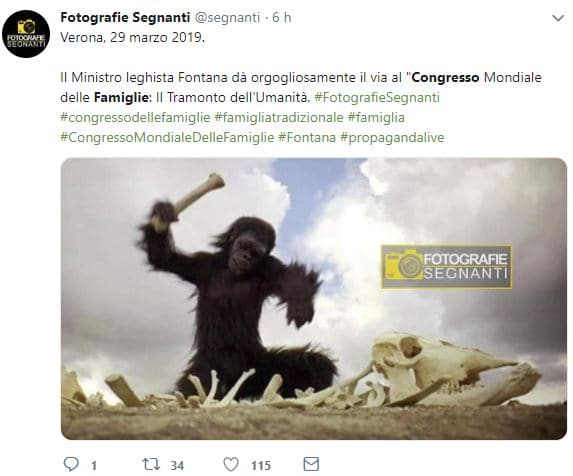The image size is (573, 476).
Task: Like the tweet with heart icon
Action: pyautogui.click(x=231, y=464)
